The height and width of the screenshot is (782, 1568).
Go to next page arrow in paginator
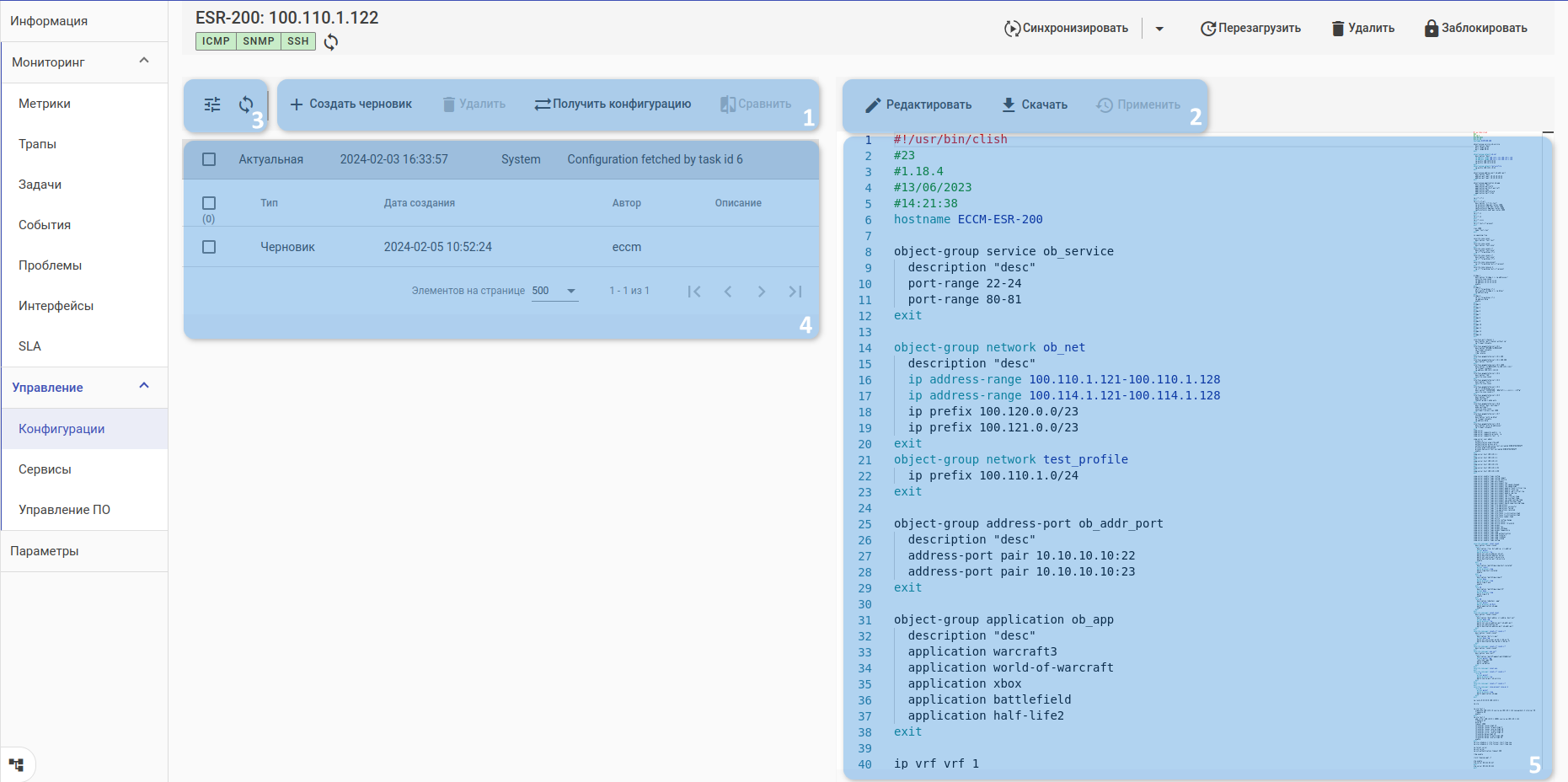761,292
